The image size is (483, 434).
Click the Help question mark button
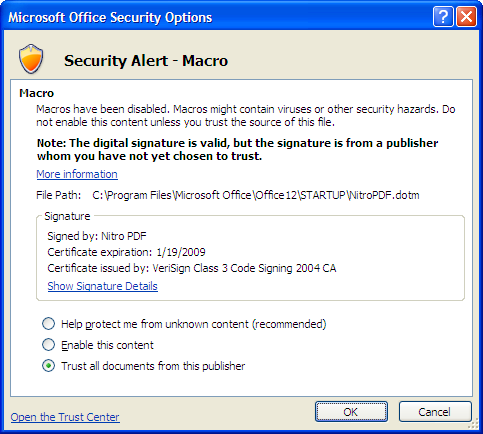[x=443, y=16]
